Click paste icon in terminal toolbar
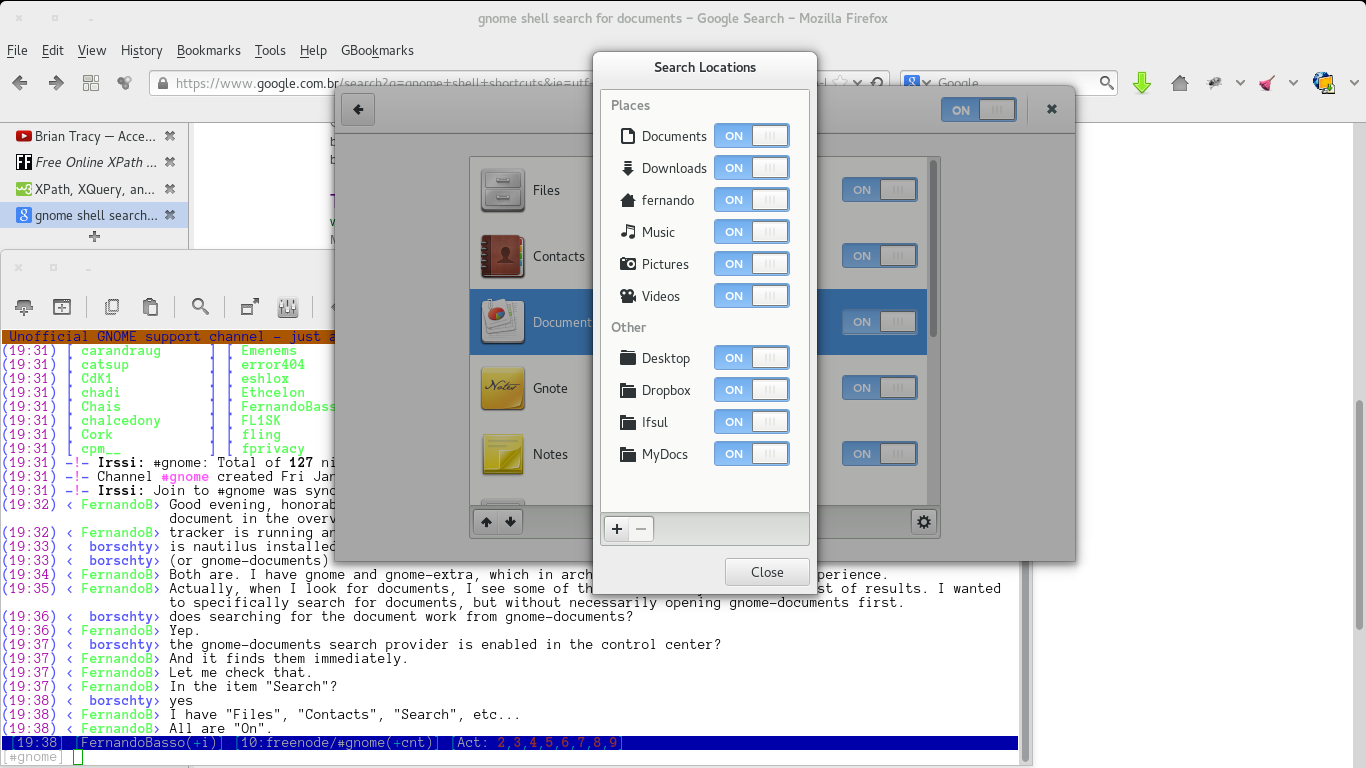Screen dimensions: 1366x768 [150, 307]
